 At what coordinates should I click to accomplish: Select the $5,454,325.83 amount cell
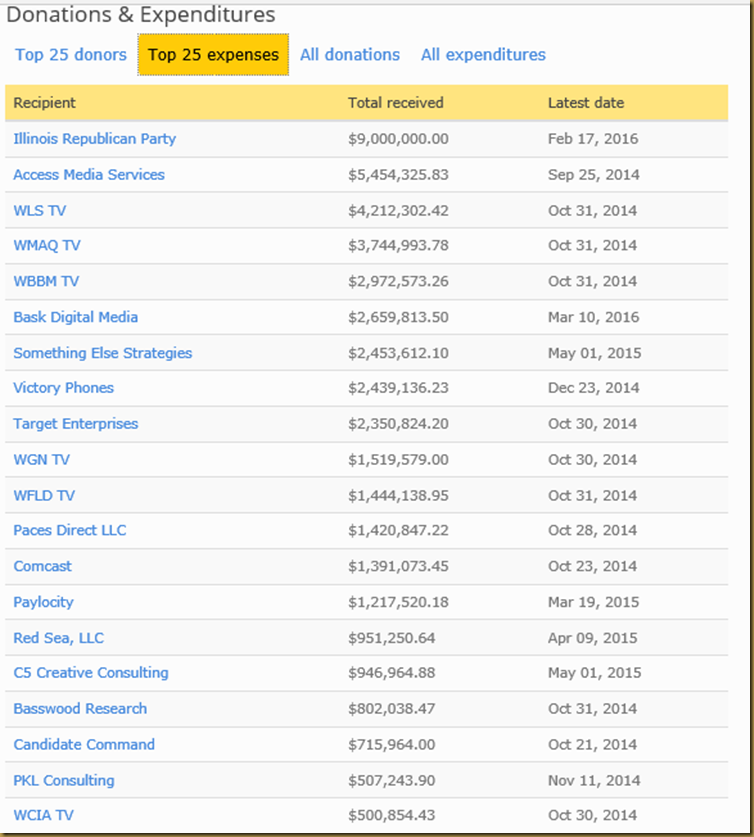coord(398,175)
